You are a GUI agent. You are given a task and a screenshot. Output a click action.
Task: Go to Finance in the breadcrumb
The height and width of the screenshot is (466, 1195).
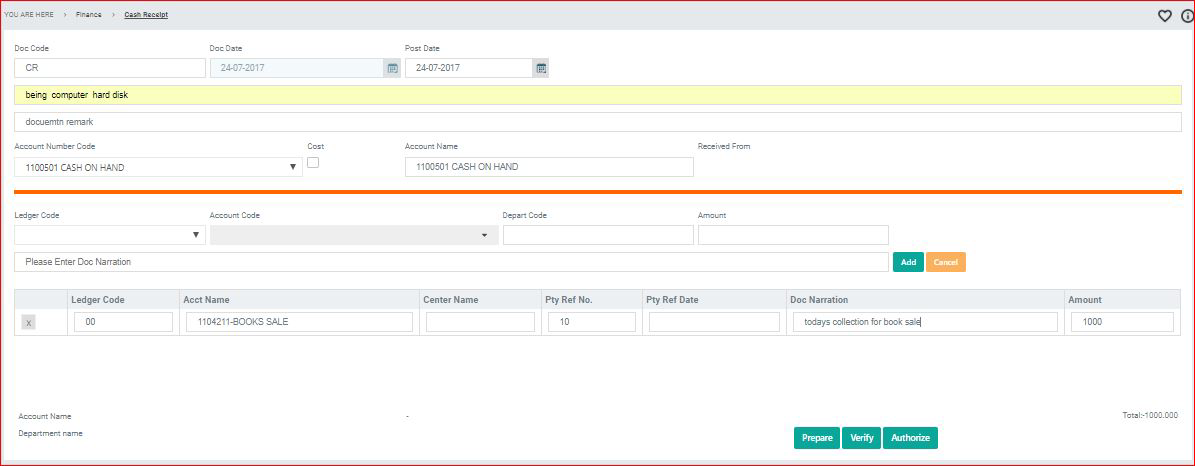click(89, 15)
